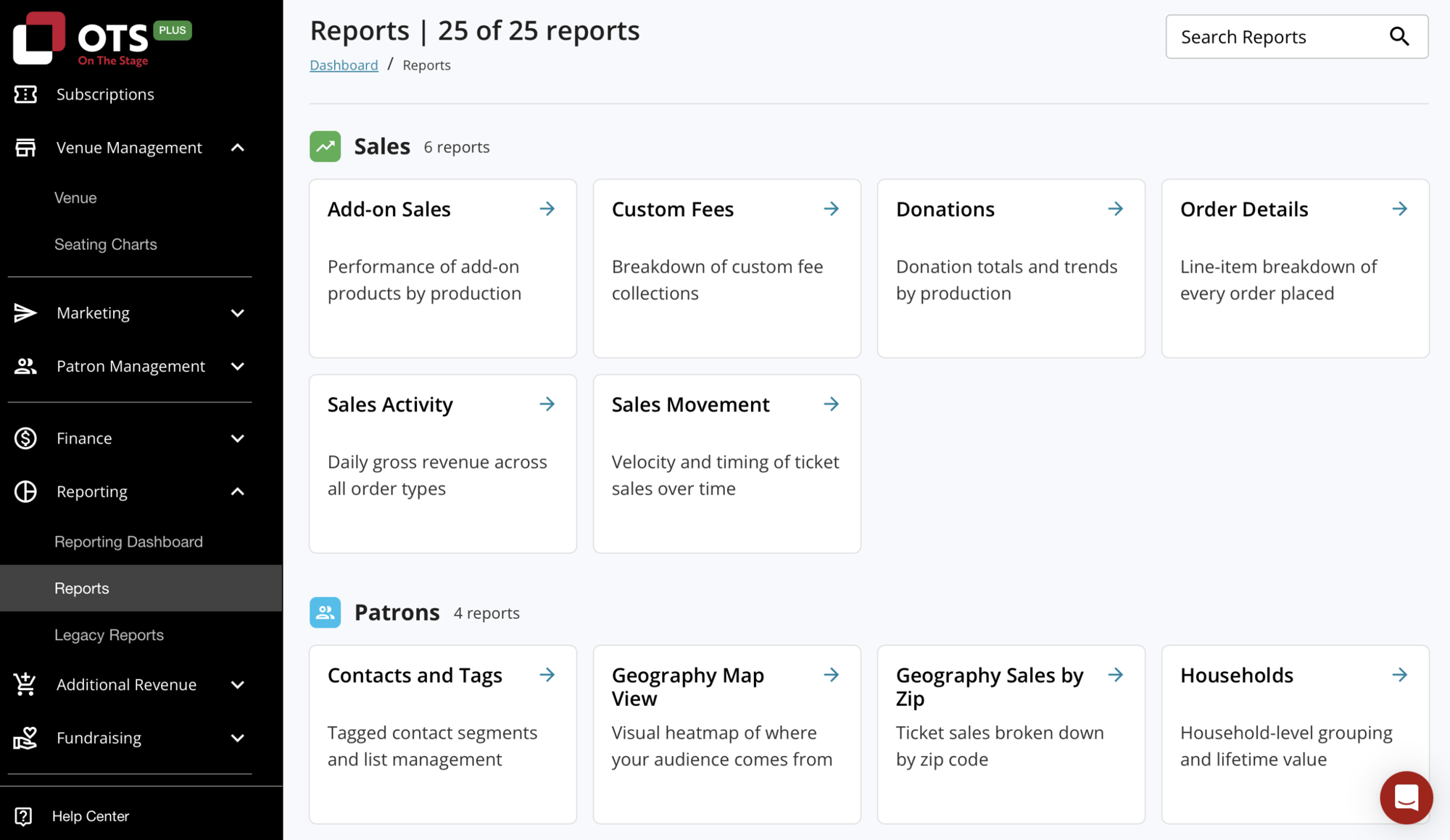This screenshot has width=1450, height=840.
Task: Collapse the Venue Management section chevron
Action: click(x=238, y=148)
